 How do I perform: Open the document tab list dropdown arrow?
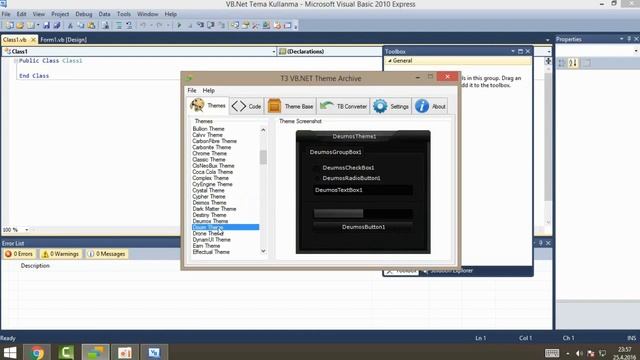(x=547, y=40)
